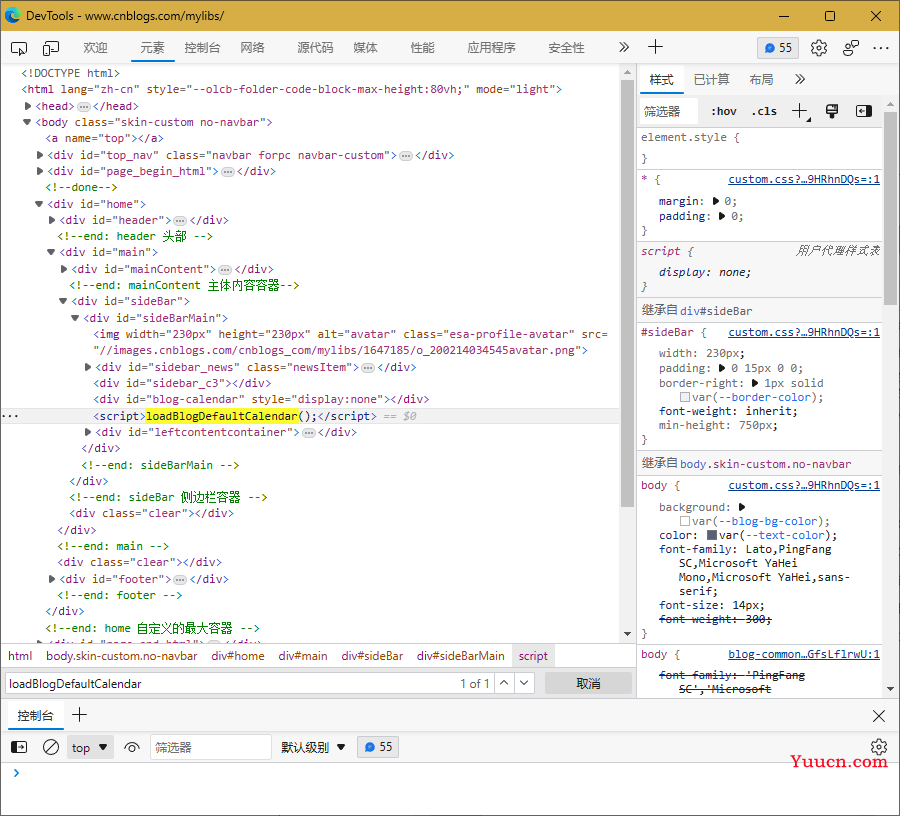
Task: Expand the mainContent div
Action: 64,269
